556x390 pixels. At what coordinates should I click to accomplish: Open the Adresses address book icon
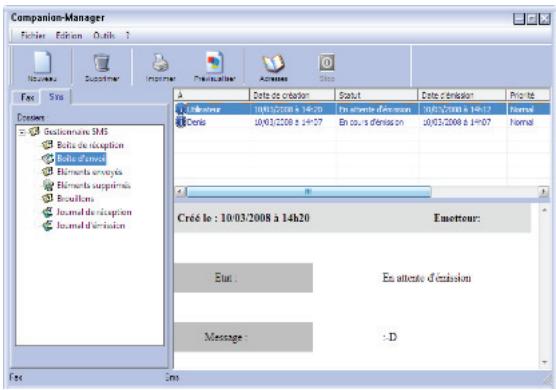(273, 63)
